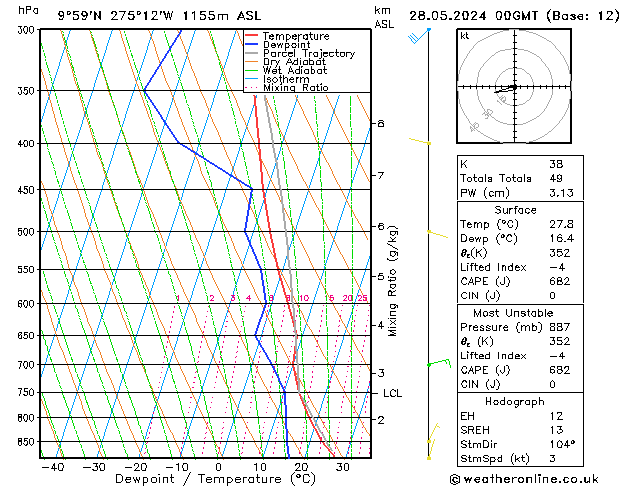This screenshot has width=629, height=486.
Task: Click the Wet Adiabat legend entry
Action: point(292,71)
